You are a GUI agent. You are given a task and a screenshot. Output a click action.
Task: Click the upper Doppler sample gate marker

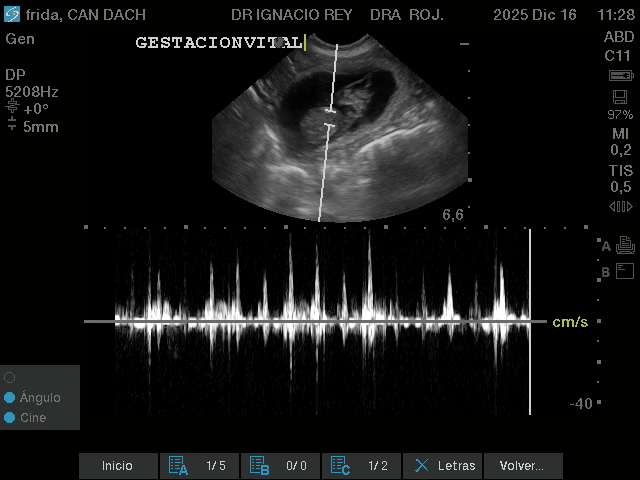point(331,110)
